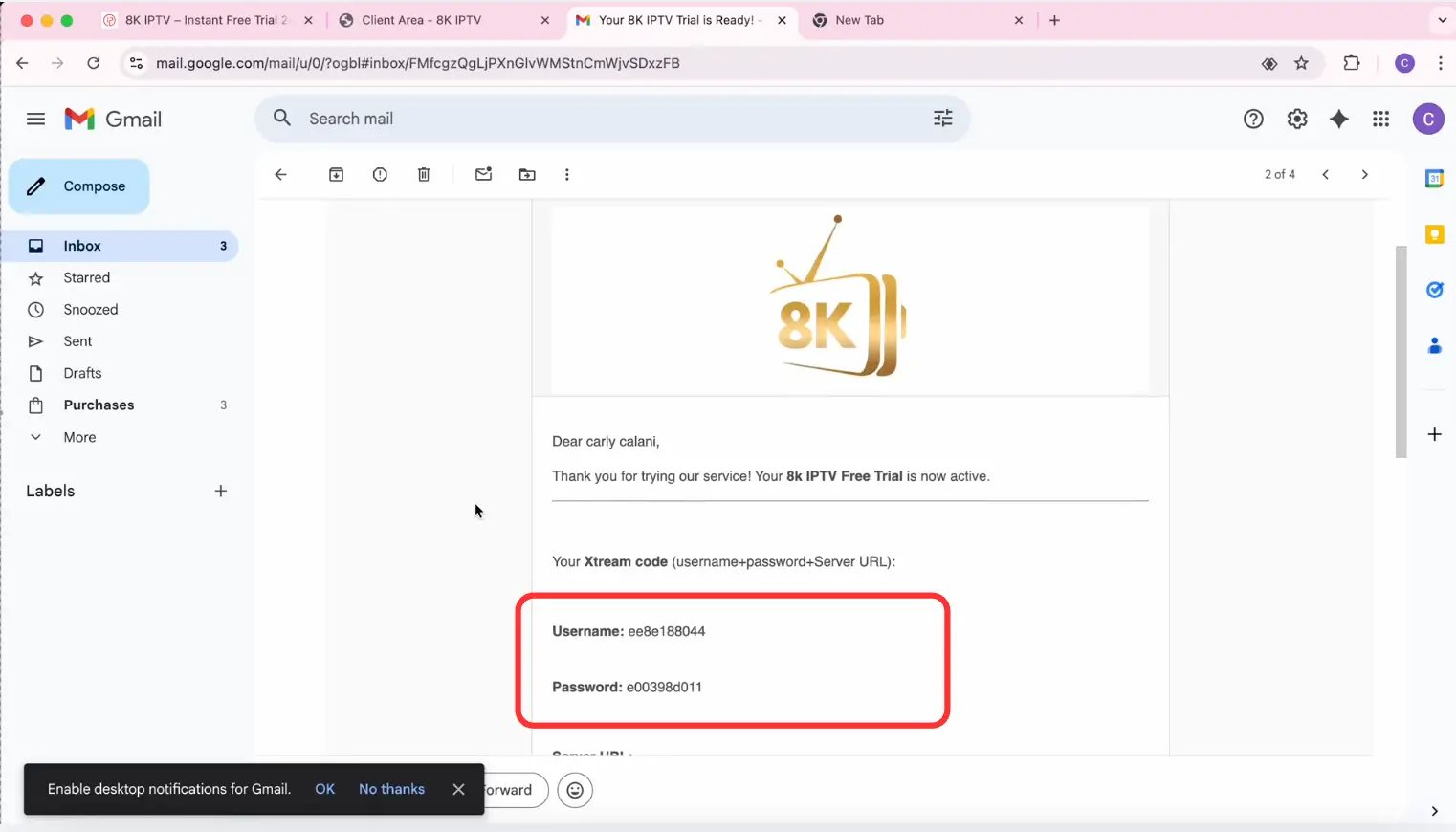Open search options filter icon

(x=942, y=118)
